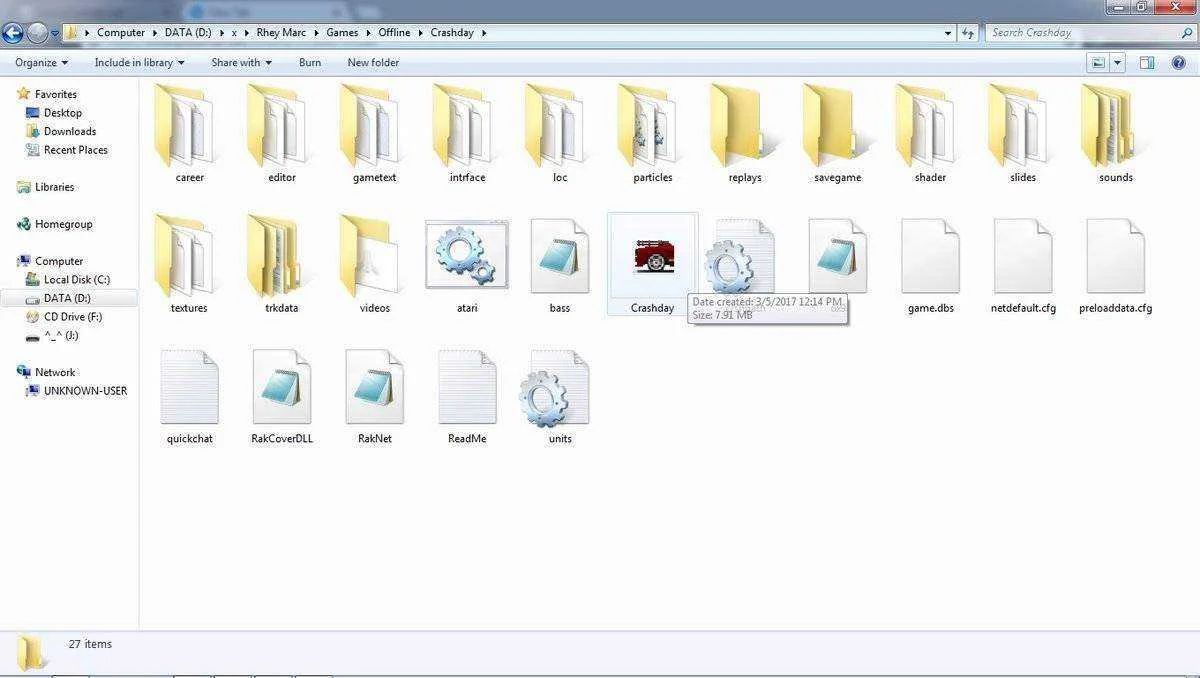Open the videos folder
Image resolution: width=1200 pixels, height=678 pixels.
point(375,264)
